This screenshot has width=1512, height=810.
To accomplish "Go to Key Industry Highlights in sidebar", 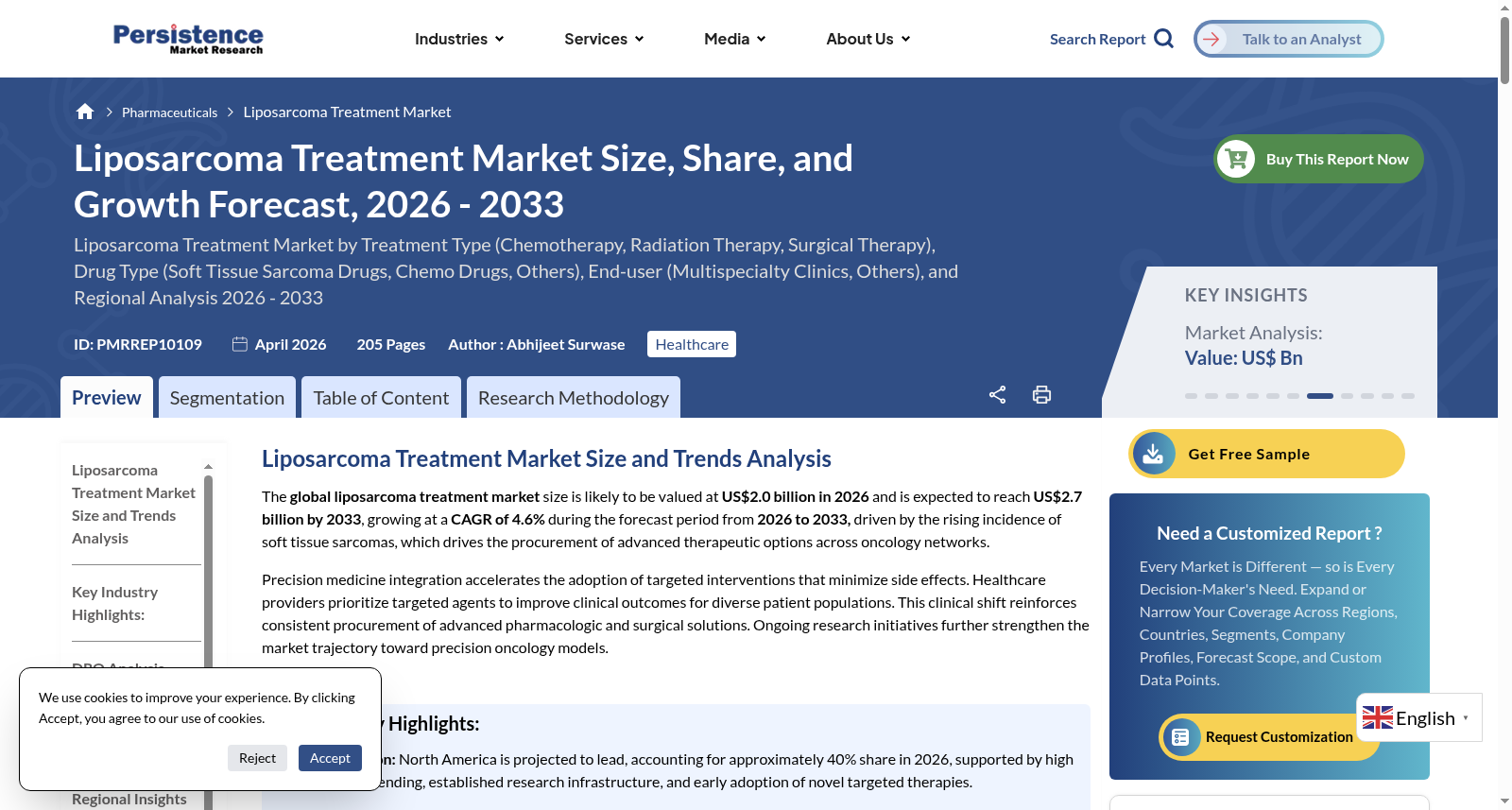I will (x=115, y=603).
